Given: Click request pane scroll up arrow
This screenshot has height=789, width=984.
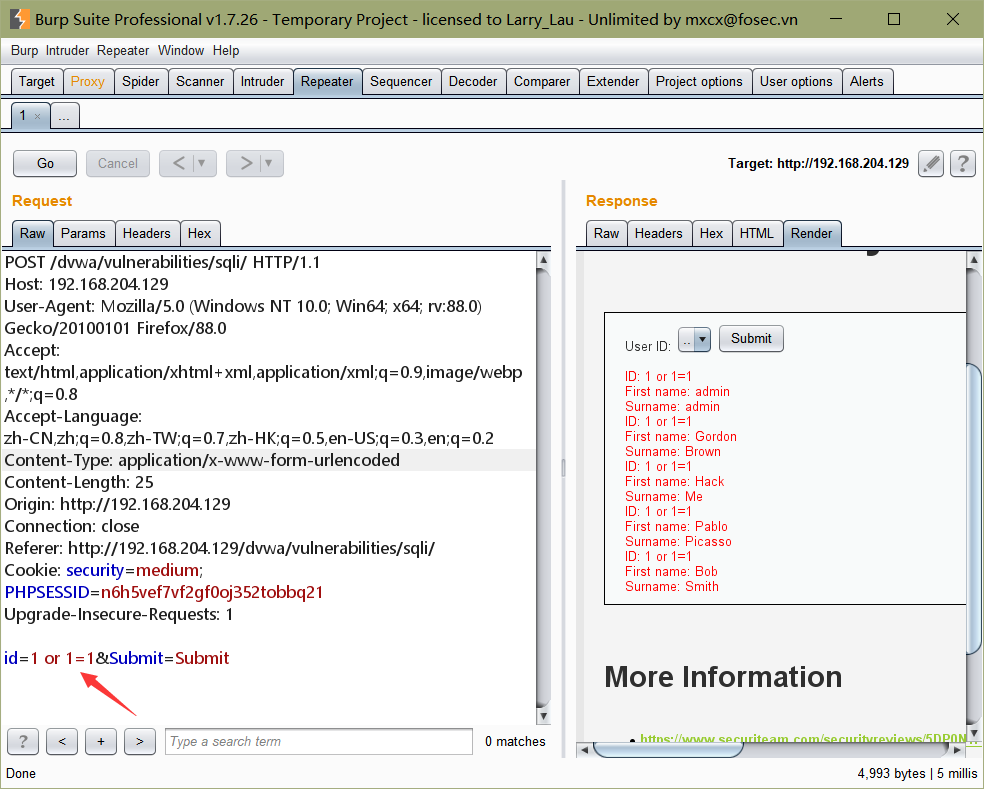Looking at the screenshot, I should (x=543, y=259).
